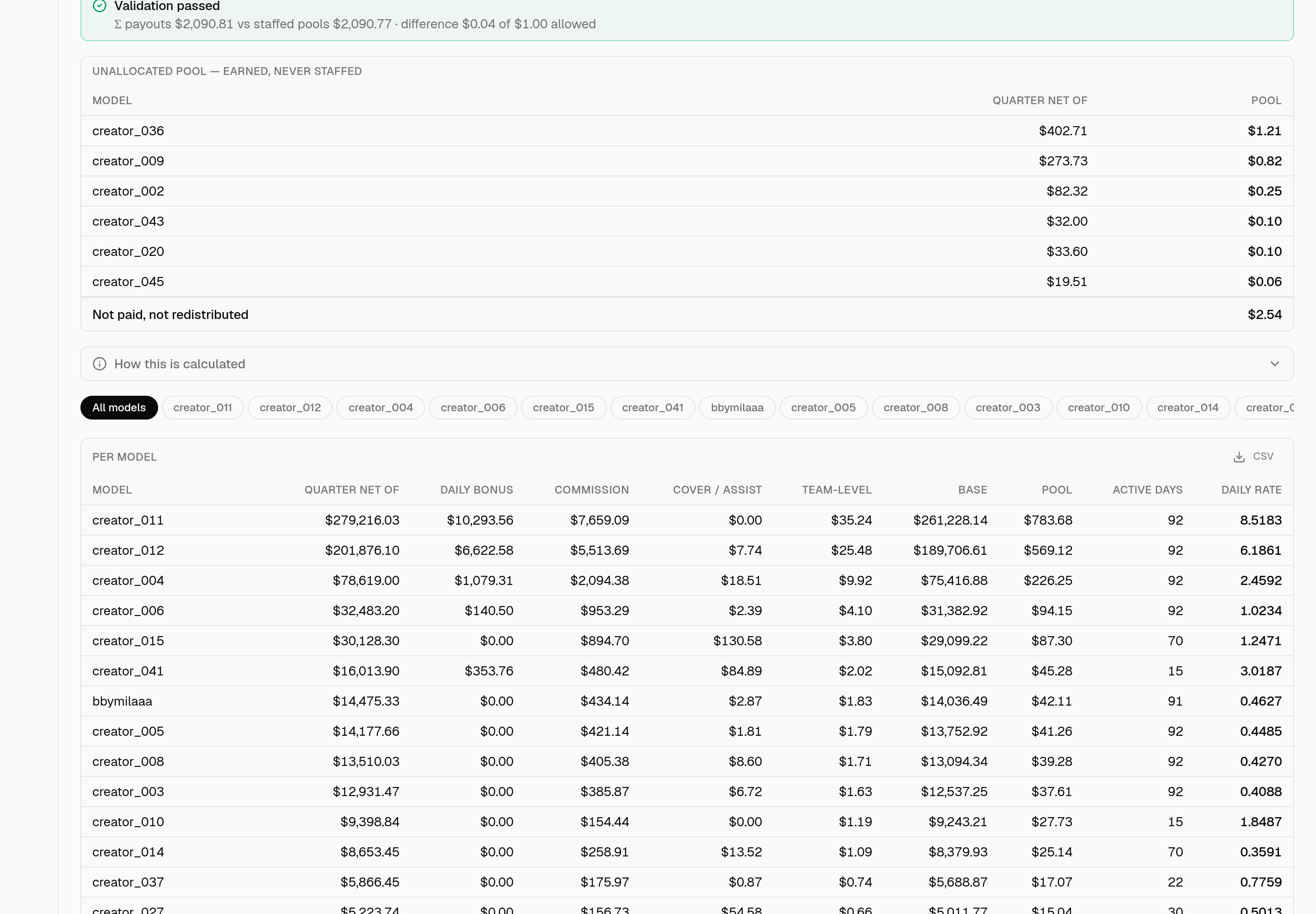Click creator_036 in the unallocated pool table
Screen dimensions: 1316x914
(x=128, y=131)
